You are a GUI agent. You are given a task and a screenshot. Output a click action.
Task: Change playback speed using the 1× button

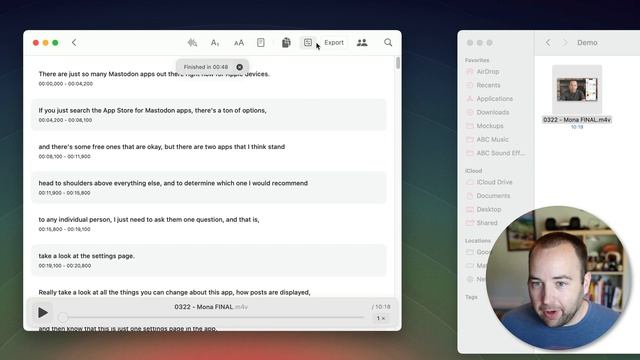[380, 318]
